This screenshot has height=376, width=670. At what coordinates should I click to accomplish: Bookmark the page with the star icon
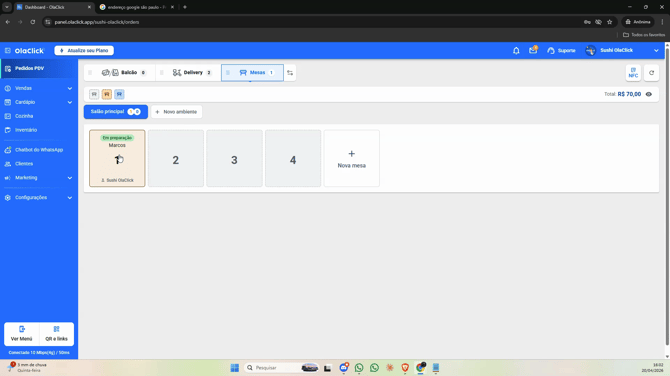coord(610,22)
